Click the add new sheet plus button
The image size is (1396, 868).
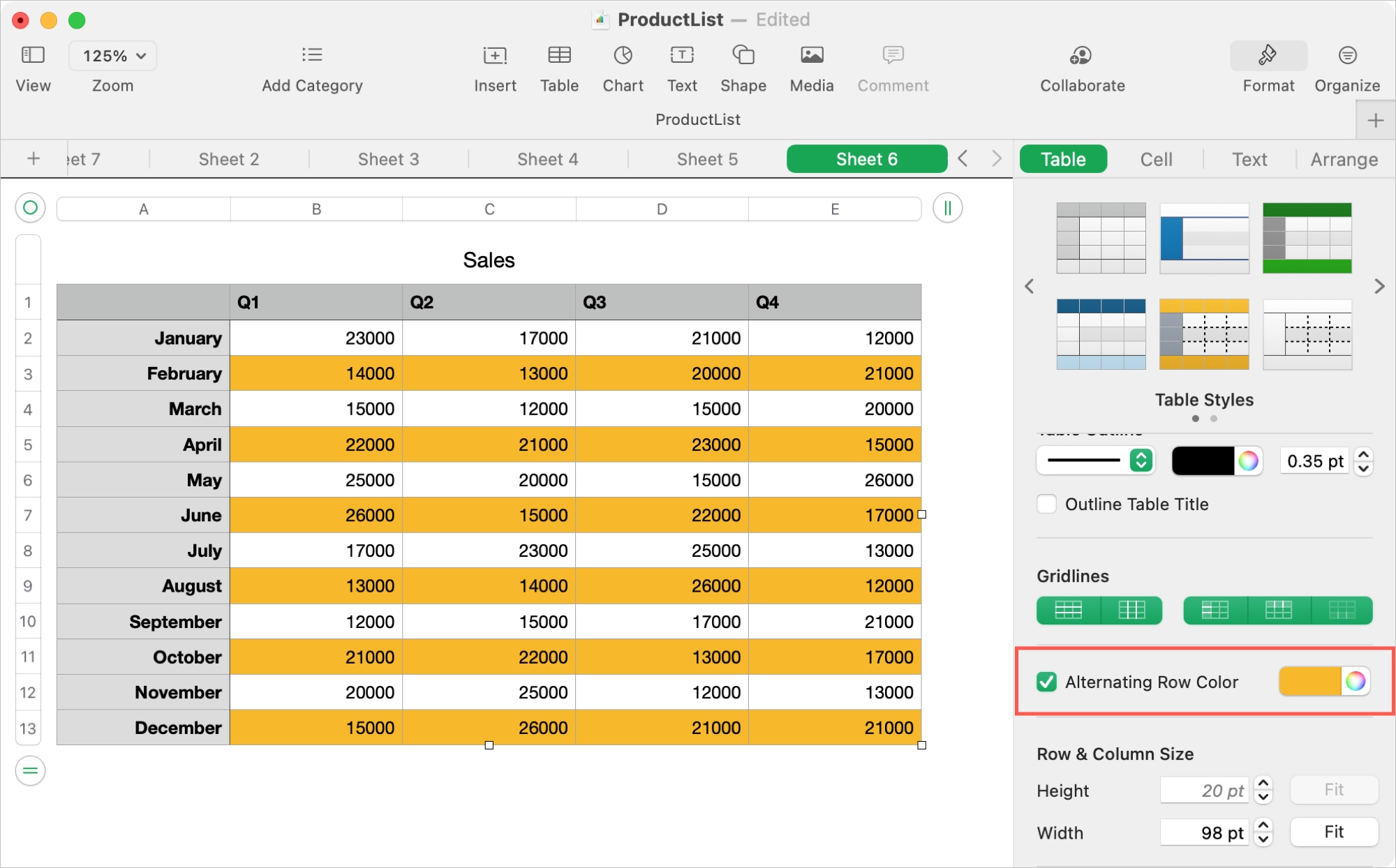[x=33, y=159]
